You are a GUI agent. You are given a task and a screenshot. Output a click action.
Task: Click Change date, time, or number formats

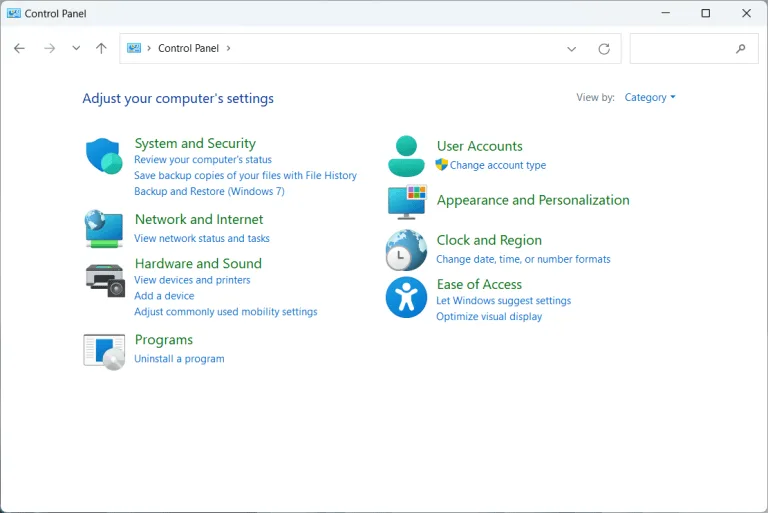coord(523,259)
